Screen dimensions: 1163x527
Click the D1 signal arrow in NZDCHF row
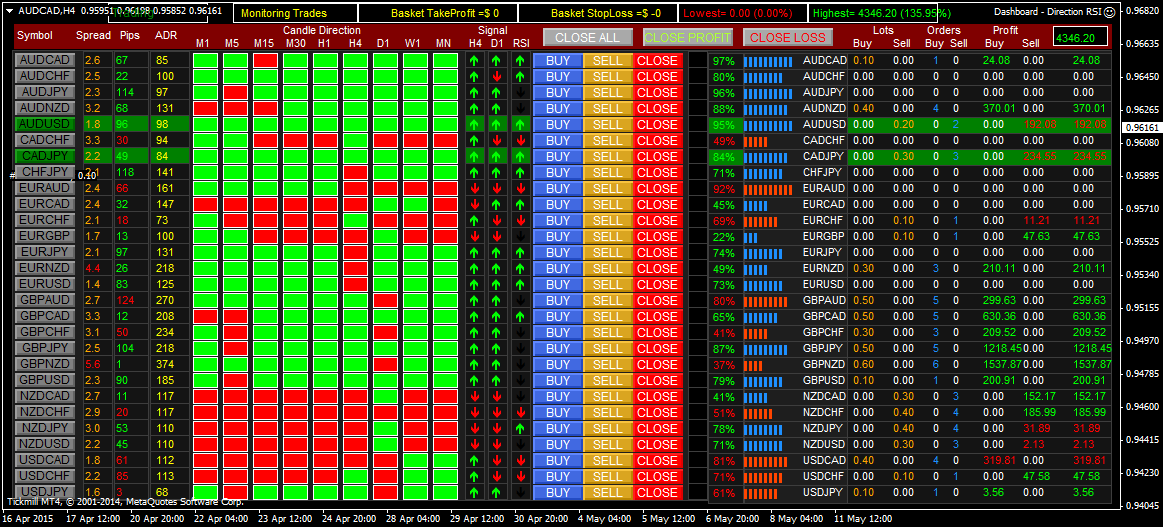click(498, 412)
